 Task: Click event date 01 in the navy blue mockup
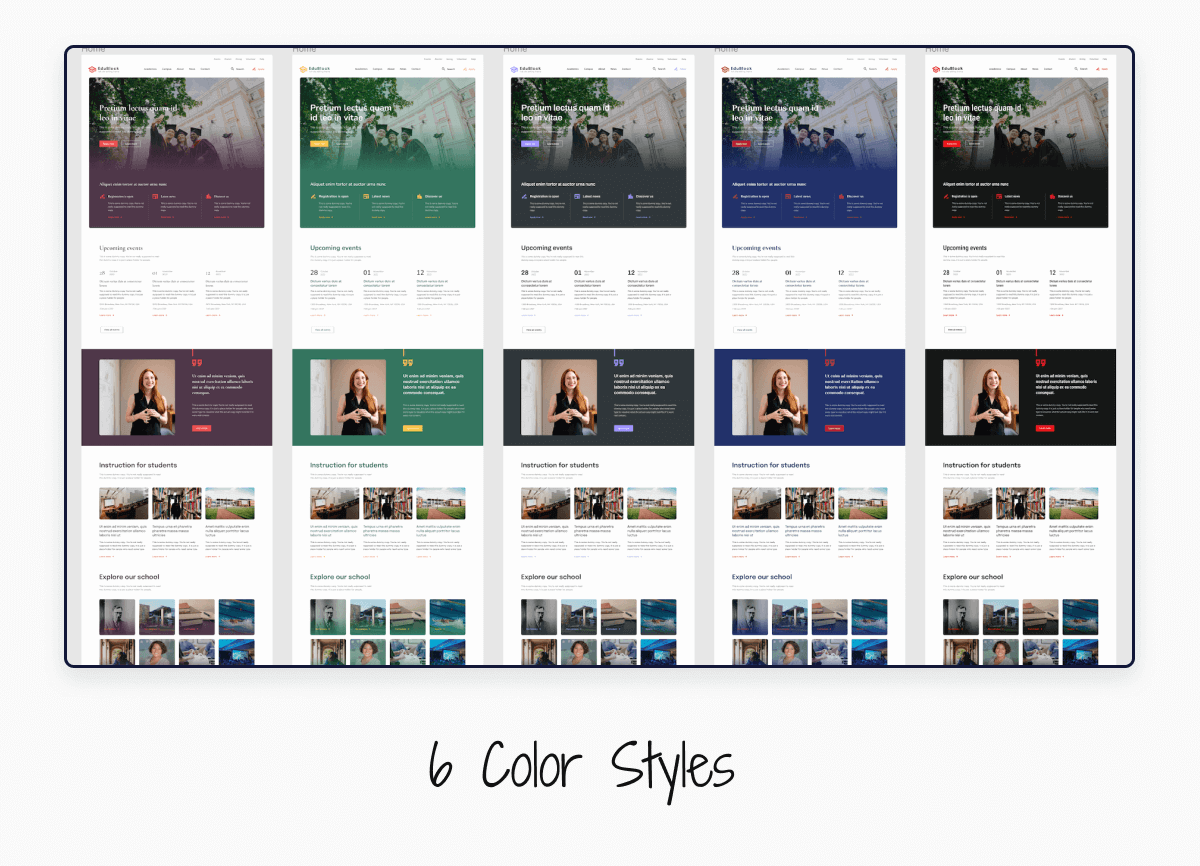click(789, 272)
